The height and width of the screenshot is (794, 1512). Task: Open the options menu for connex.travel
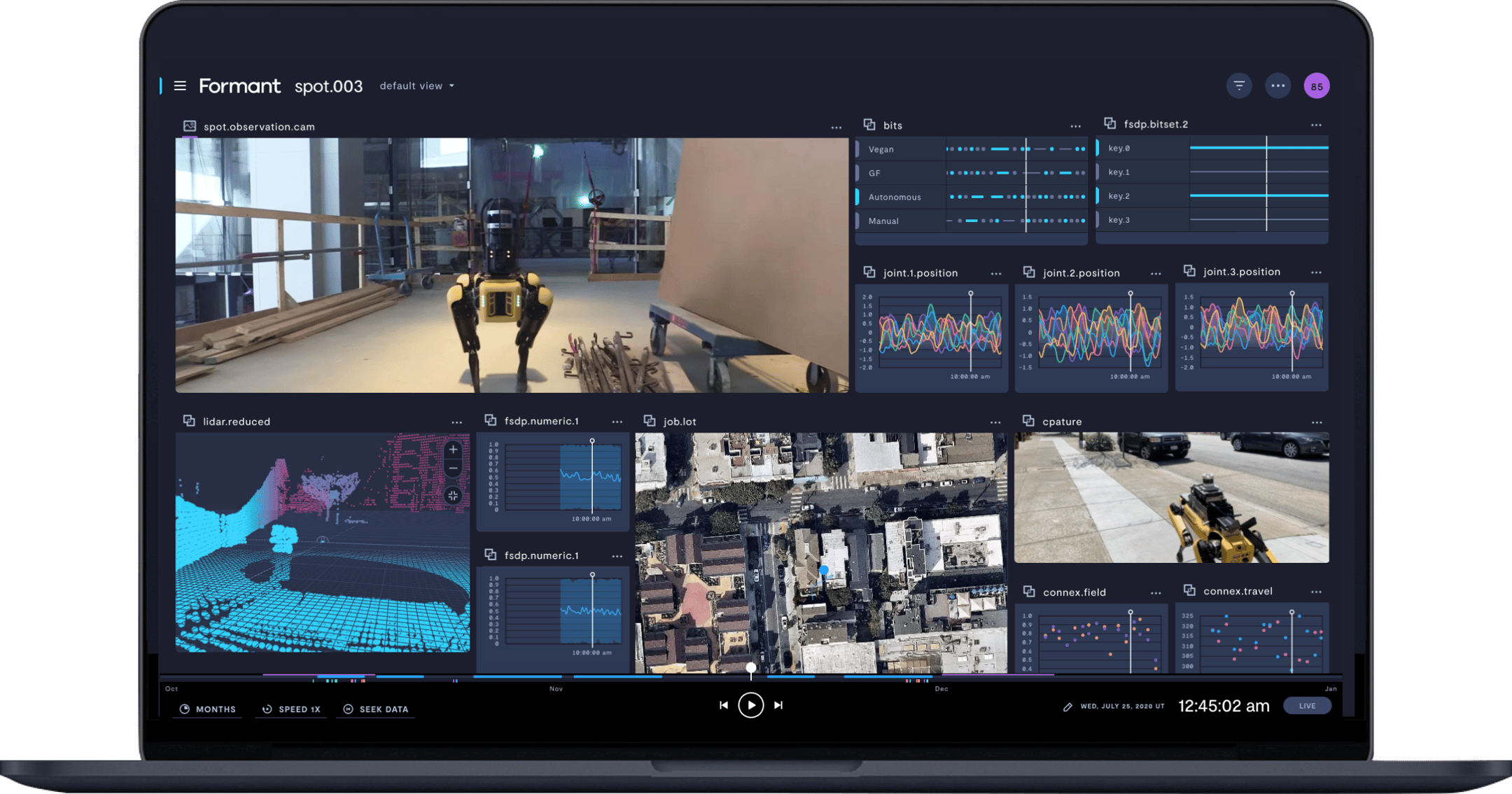coord(1315,591)
